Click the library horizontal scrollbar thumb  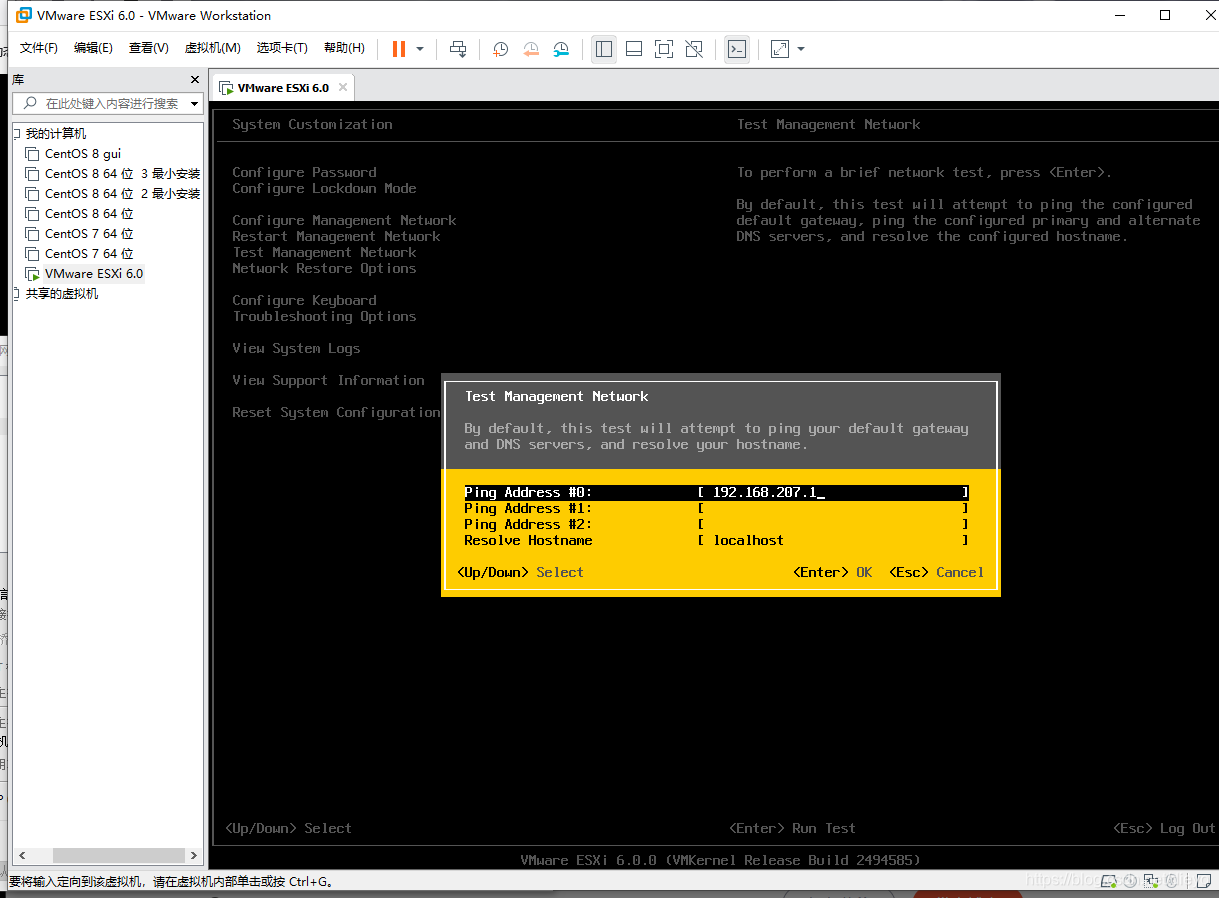tap(119, 855)
